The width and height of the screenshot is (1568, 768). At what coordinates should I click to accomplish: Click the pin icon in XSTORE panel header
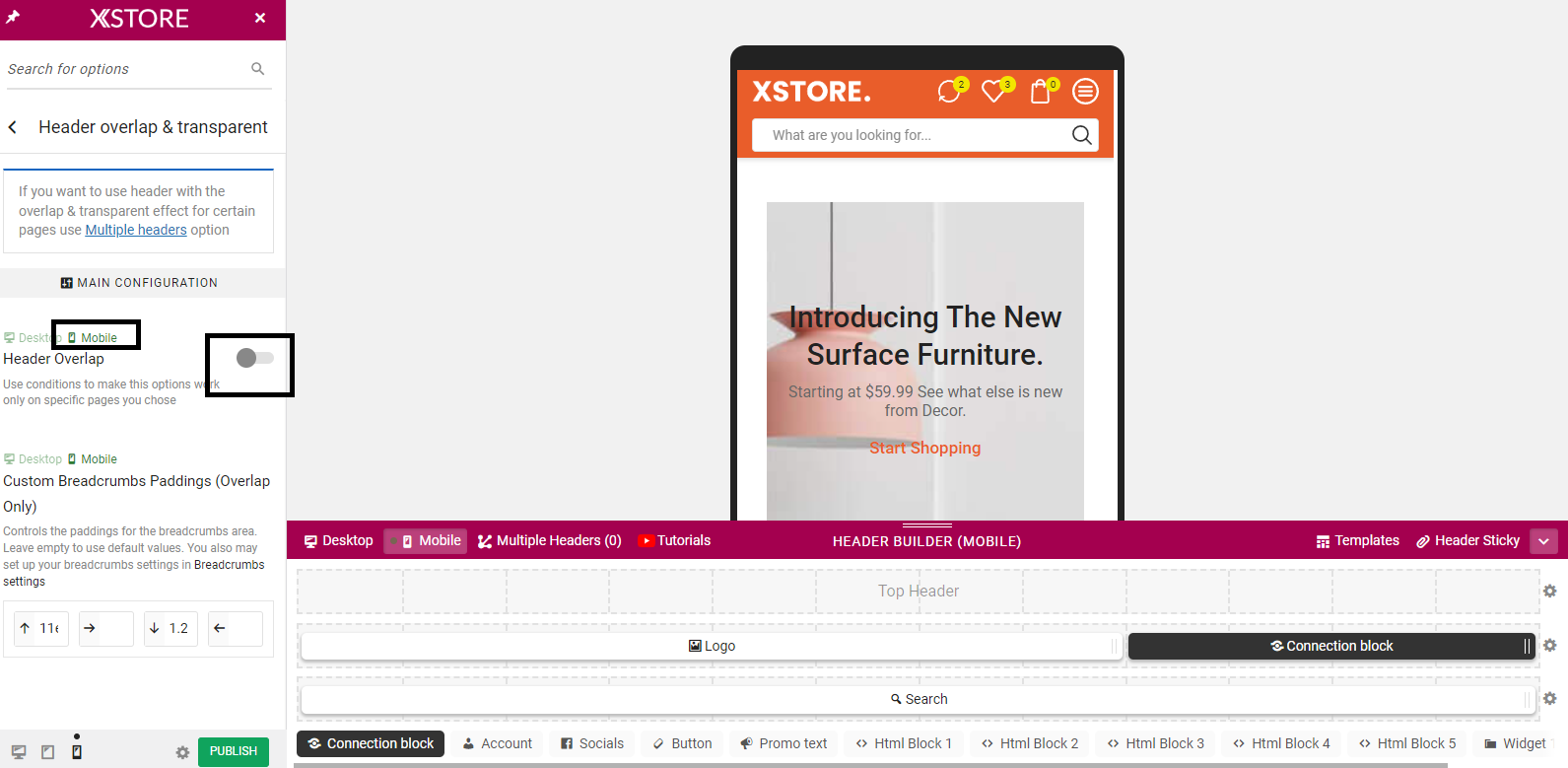(13, 18)
